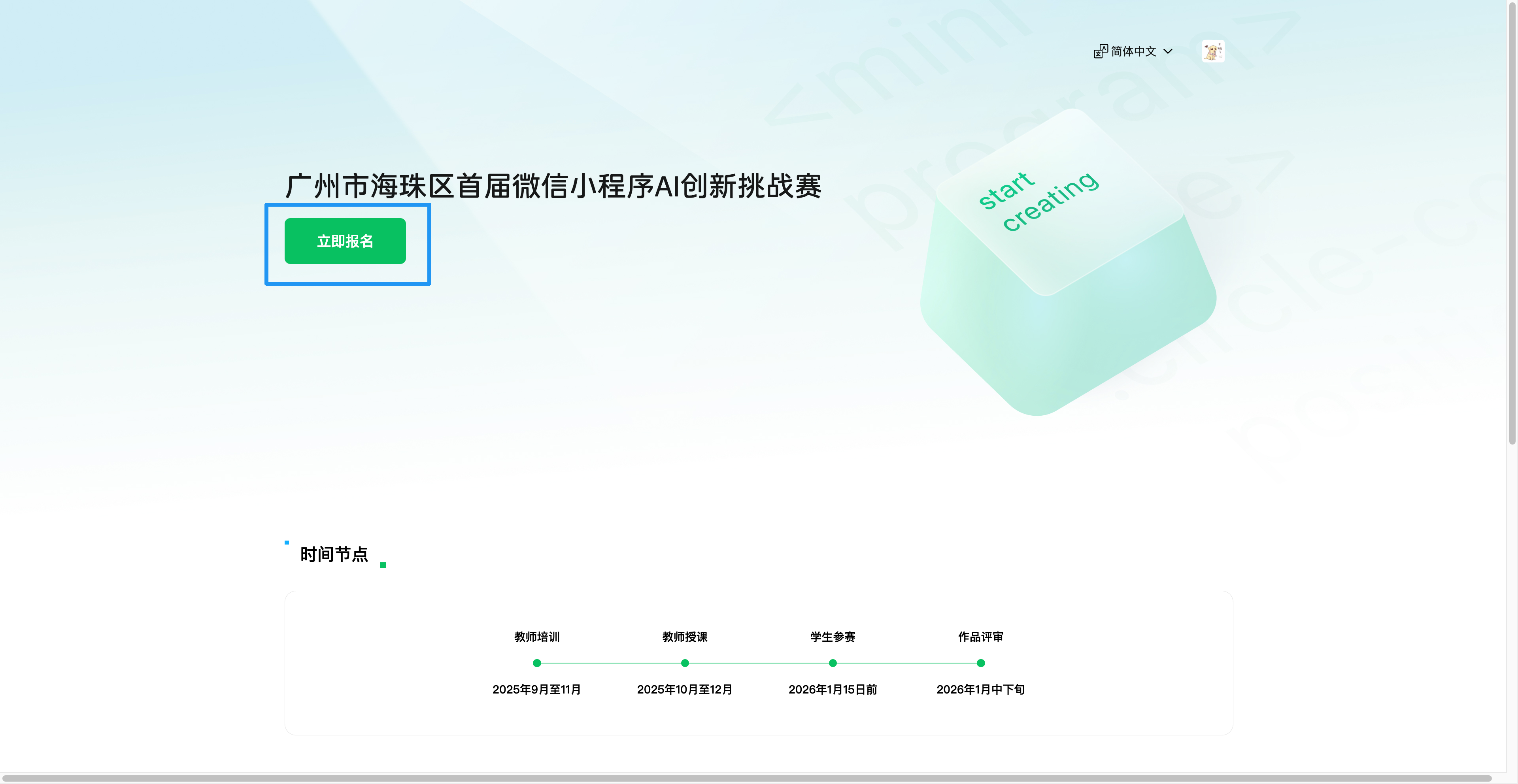
Task: Click the 学生参赛 stage label
Action: coord(832,637)
